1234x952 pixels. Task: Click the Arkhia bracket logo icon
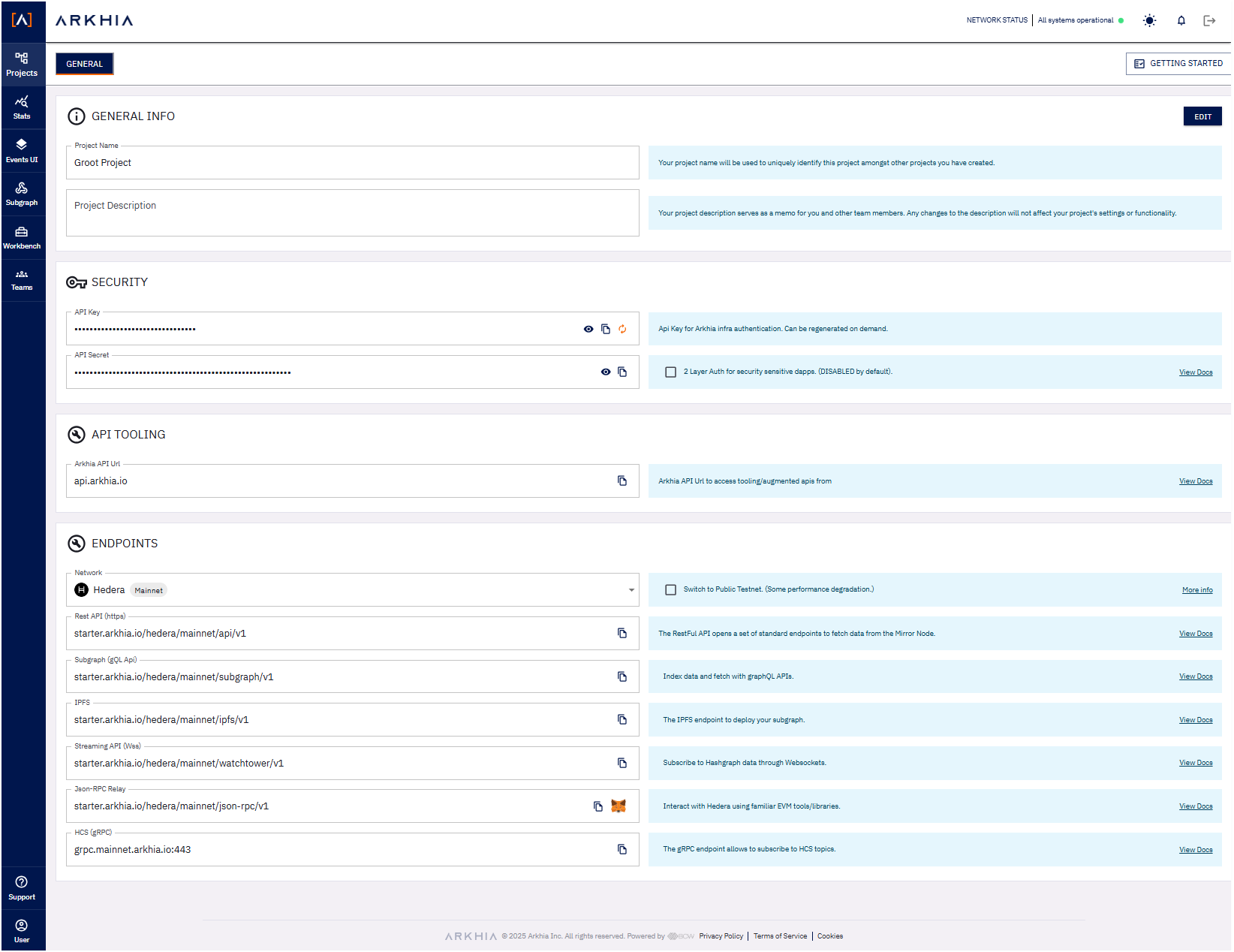click(22, 20)
